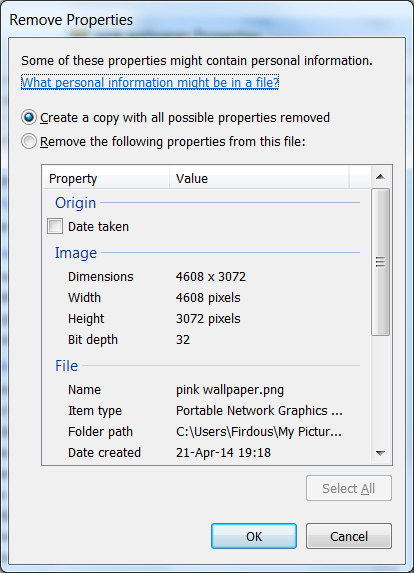Select the Bit depth property row
The height and width of the screenshot is (573, 414).
[x=206, y=339]
